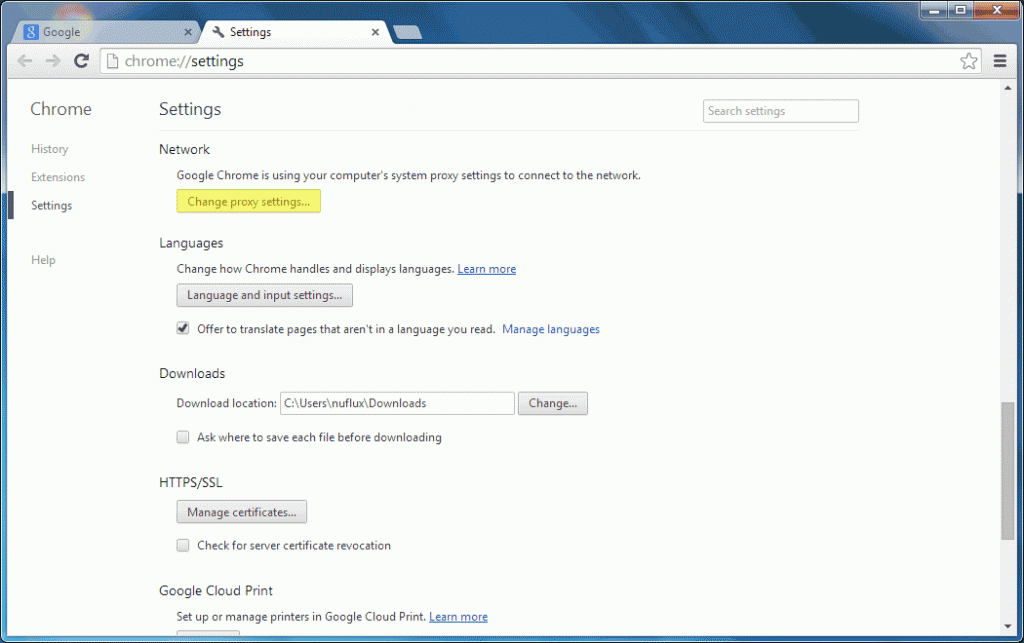
Task: Click the HTTPS/SSL section heading
Action: point(191,482)
